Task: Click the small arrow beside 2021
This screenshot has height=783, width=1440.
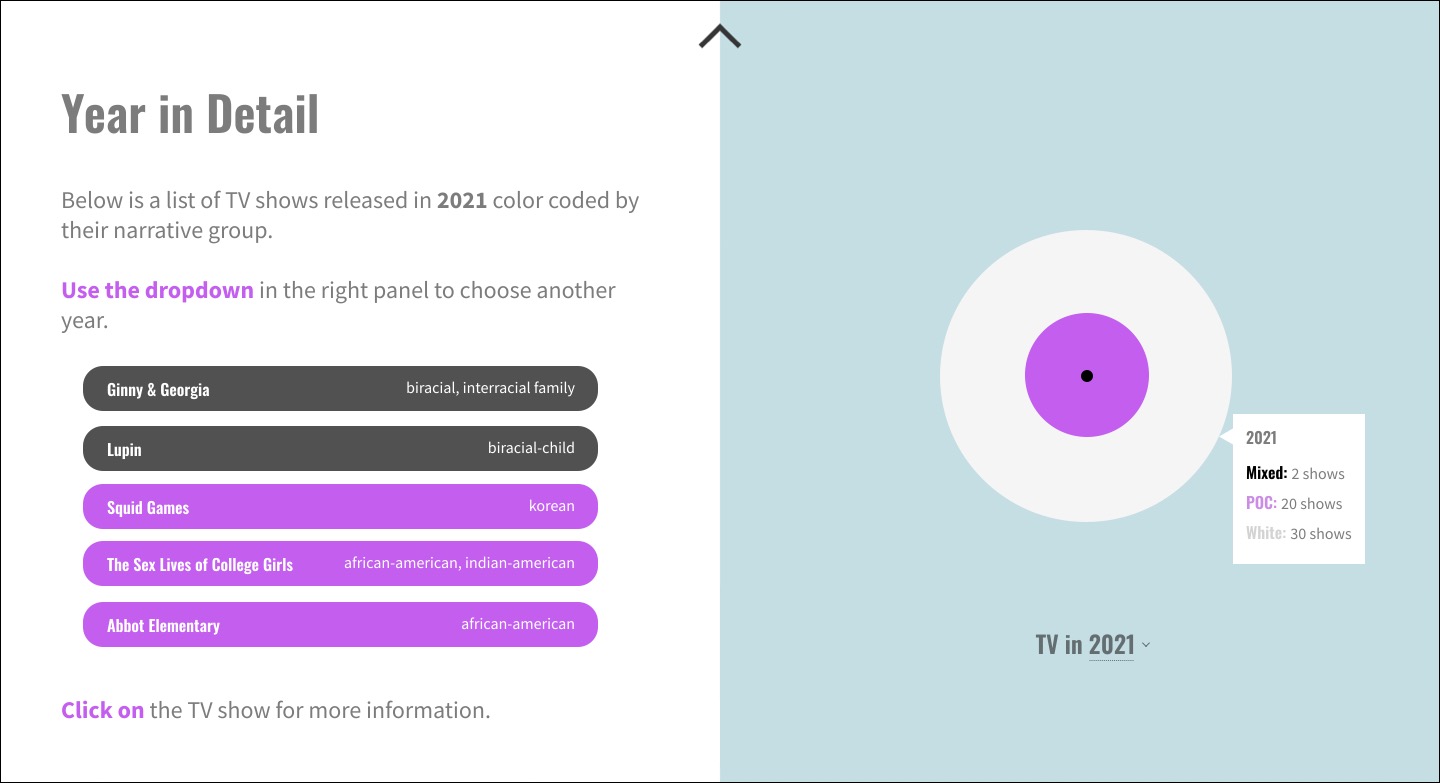Action: (1146, 645)
